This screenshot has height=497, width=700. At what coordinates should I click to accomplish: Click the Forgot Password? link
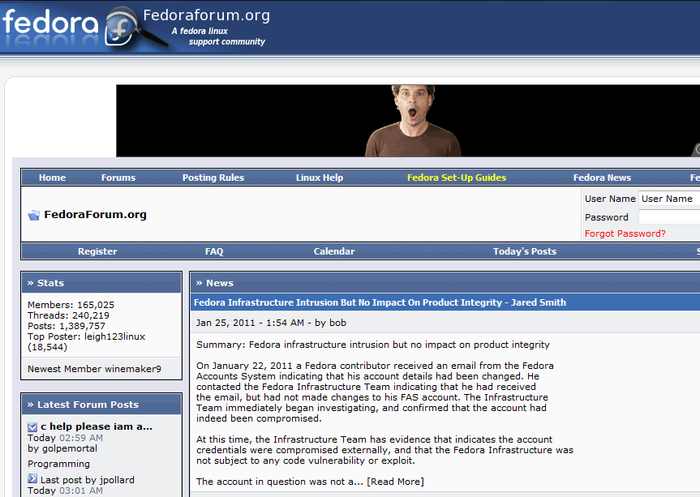(625, 234)
